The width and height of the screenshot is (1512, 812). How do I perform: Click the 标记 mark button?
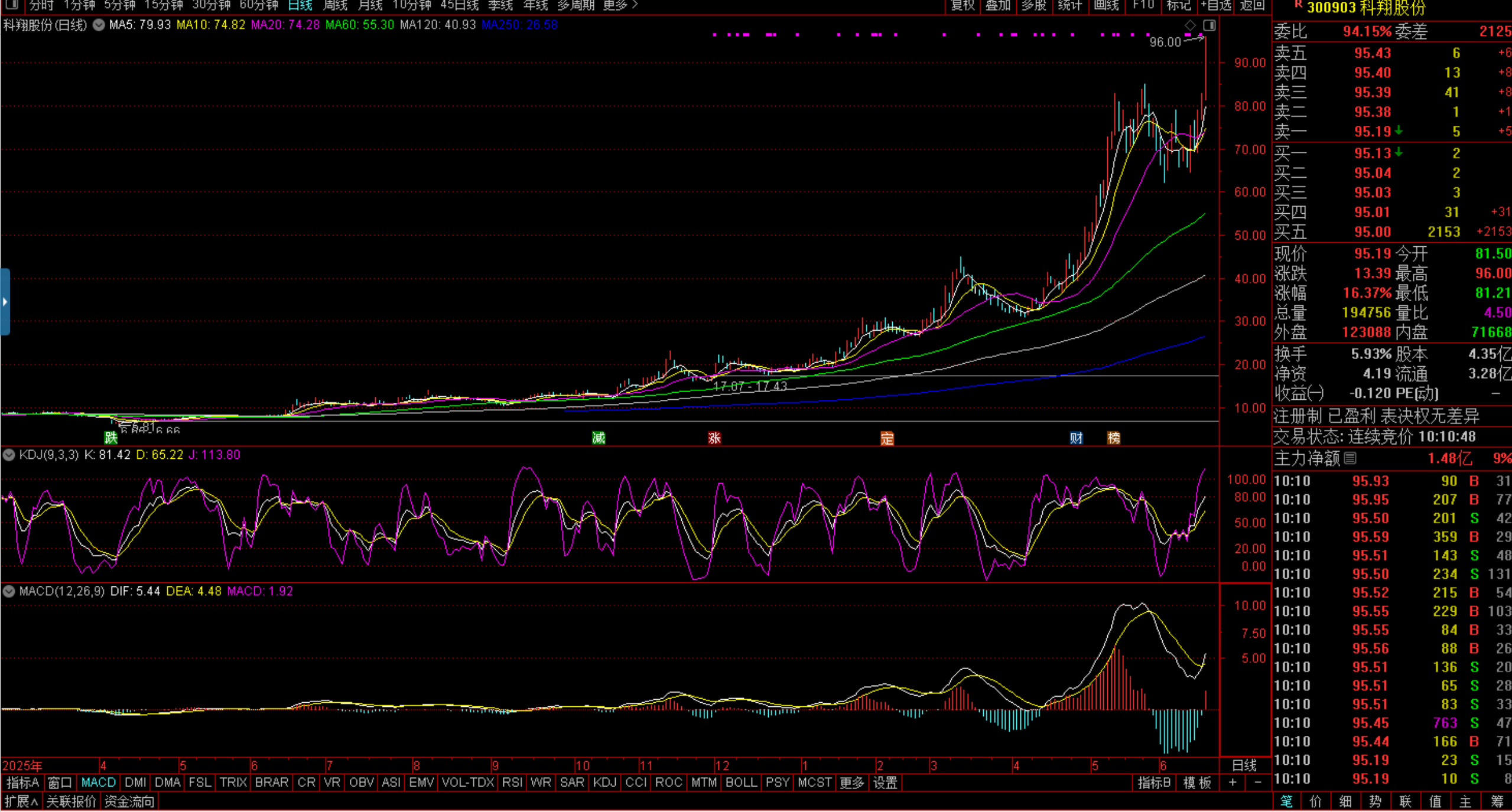(x=1179, y=5)
